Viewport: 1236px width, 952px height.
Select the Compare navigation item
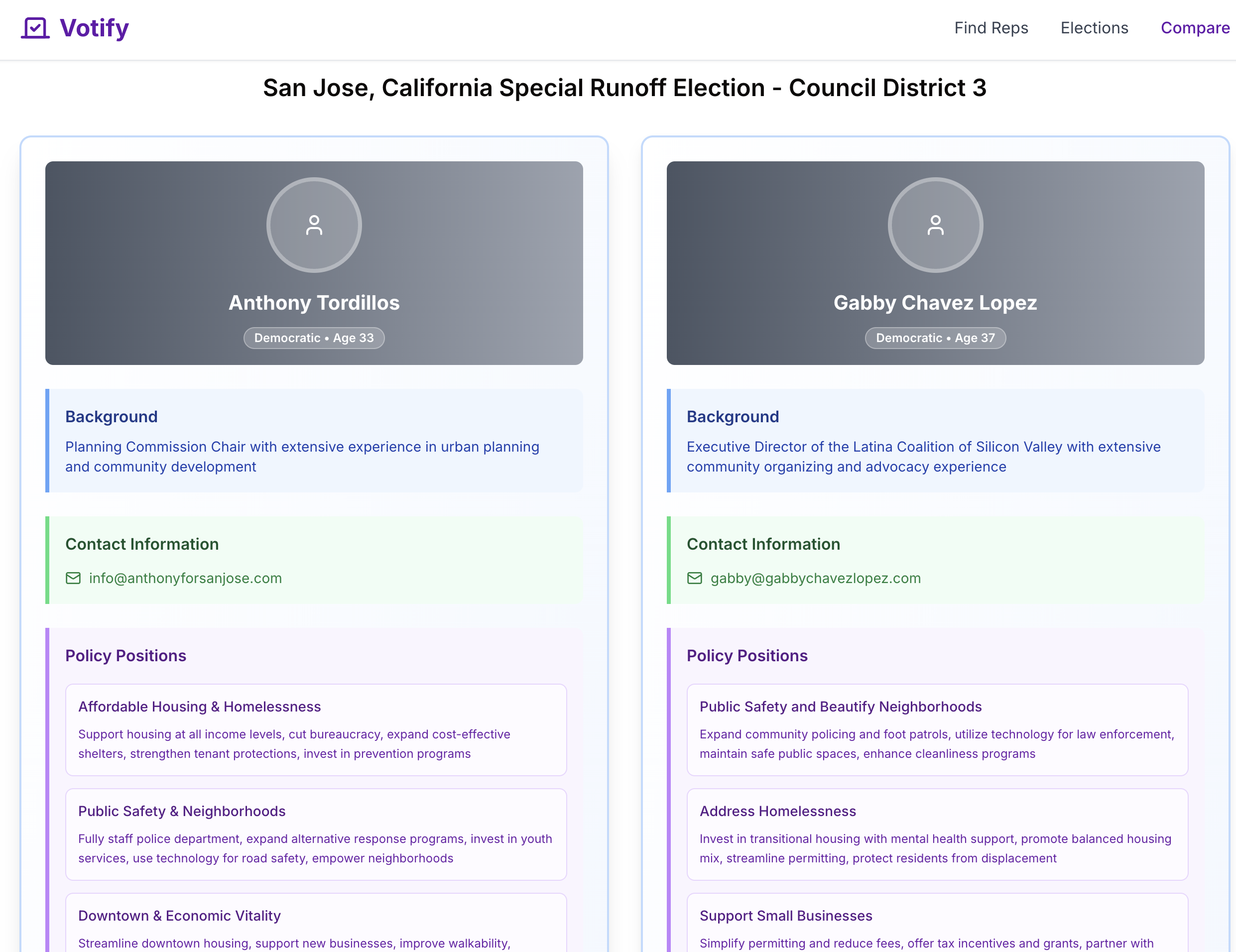[1195, 28]
